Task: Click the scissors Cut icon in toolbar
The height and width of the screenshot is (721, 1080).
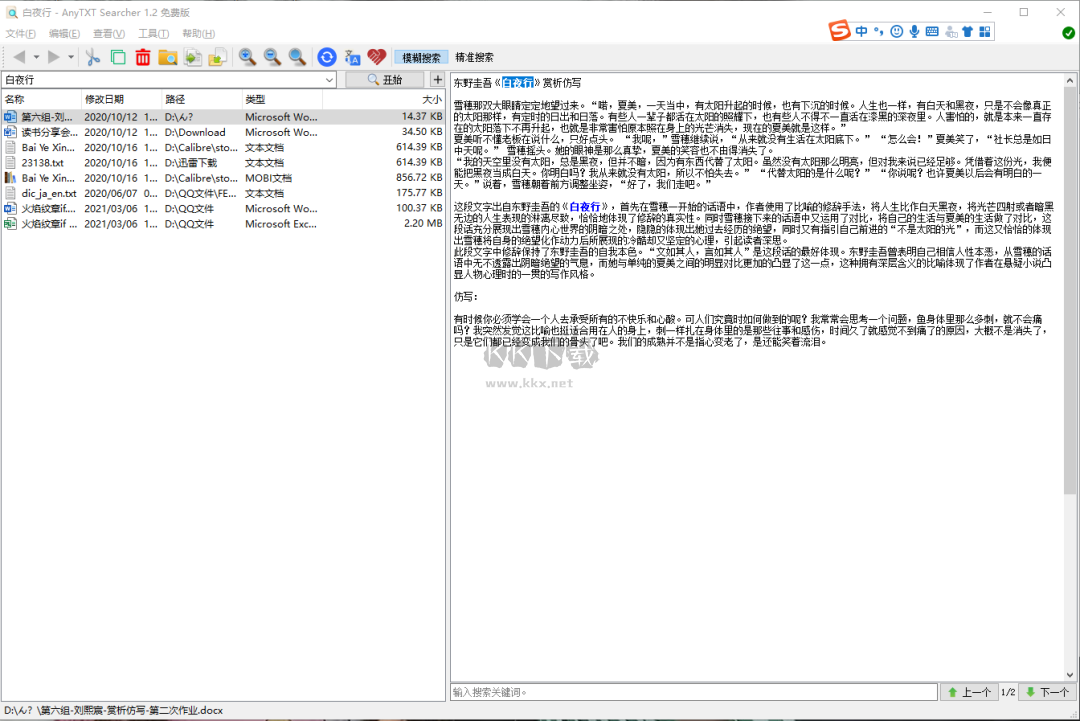Action: (x=93, y=57)
